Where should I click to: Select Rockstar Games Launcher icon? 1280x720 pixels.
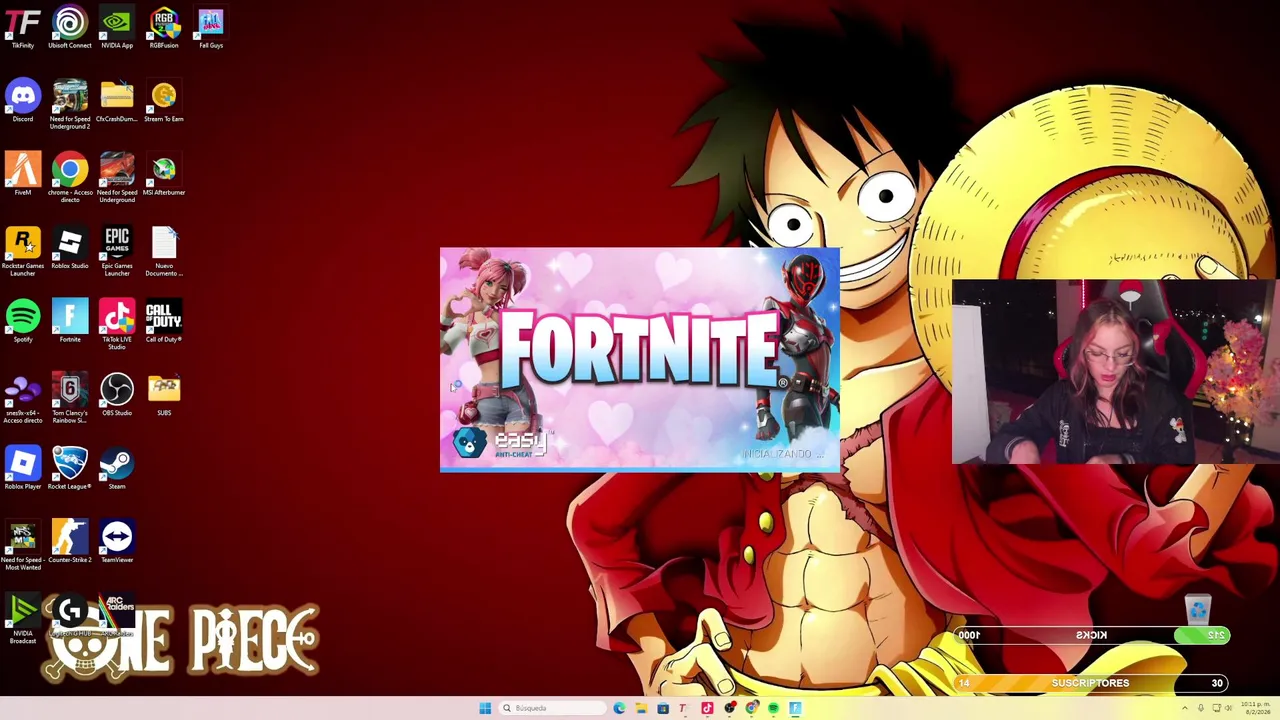23,252
